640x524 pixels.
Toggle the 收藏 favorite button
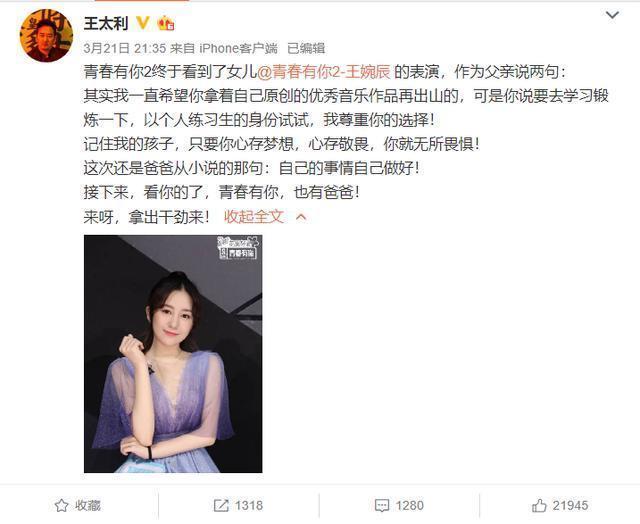point(78,506)
